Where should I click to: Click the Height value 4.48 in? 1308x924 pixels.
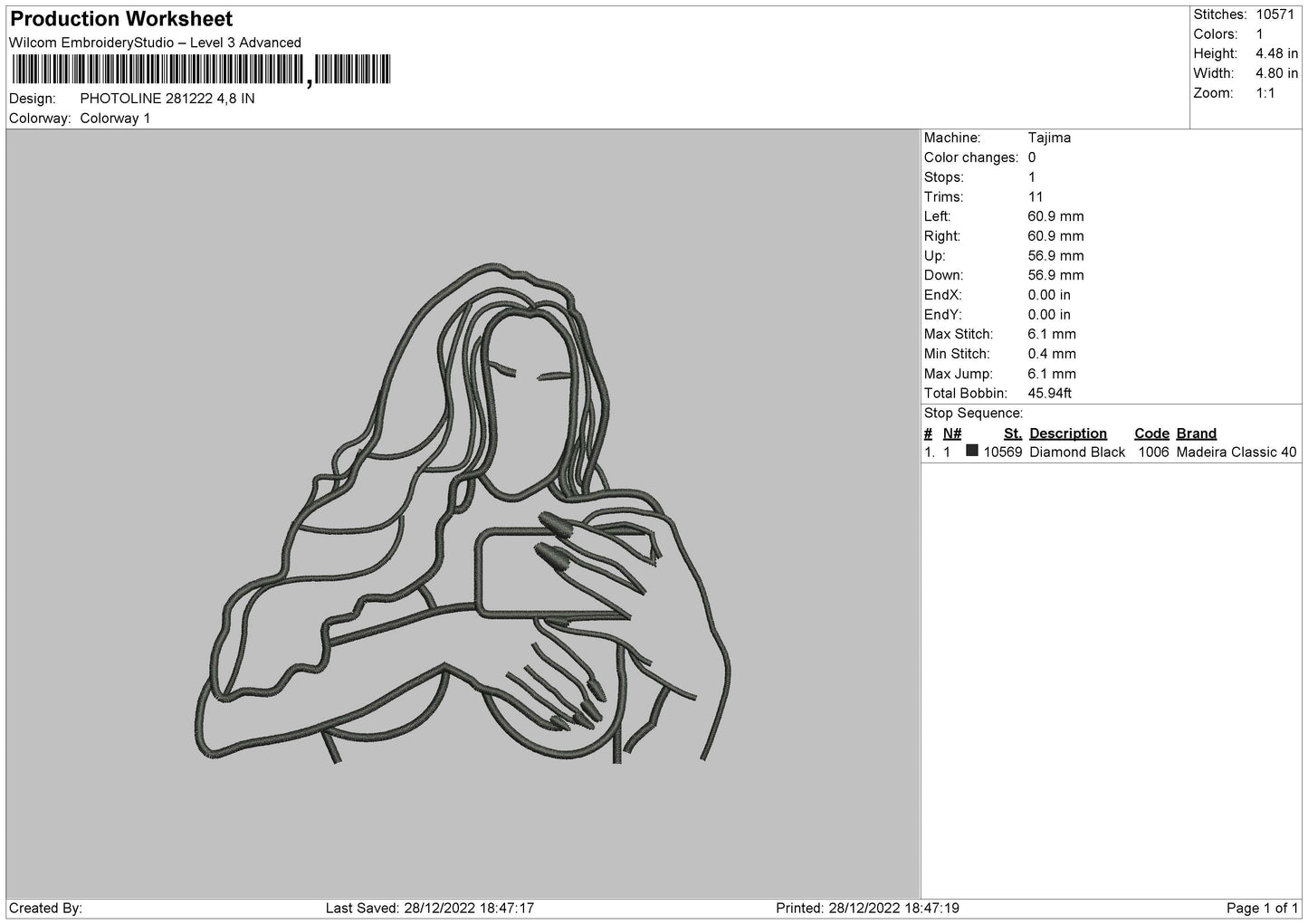tap(1276, 54)
